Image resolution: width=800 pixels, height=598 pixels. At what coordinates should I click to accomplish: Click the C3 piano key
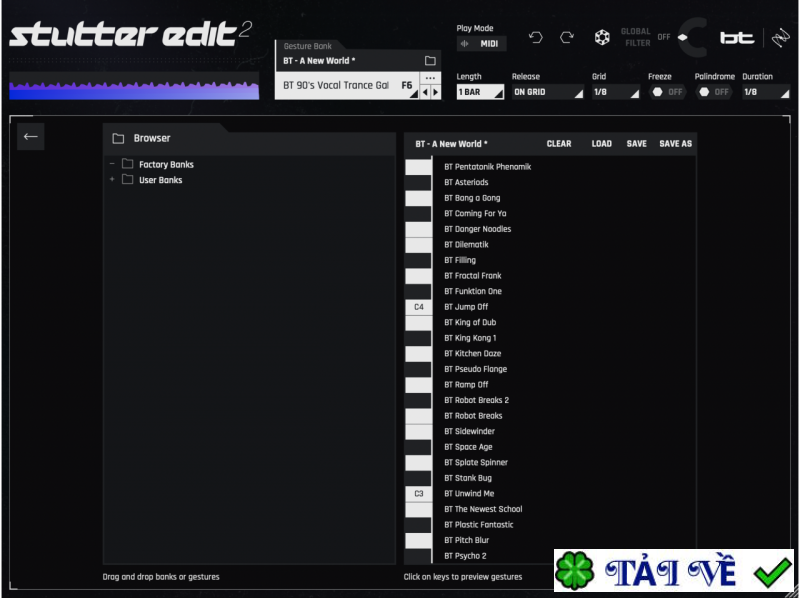pyautogui.click(x=418, y=493)
